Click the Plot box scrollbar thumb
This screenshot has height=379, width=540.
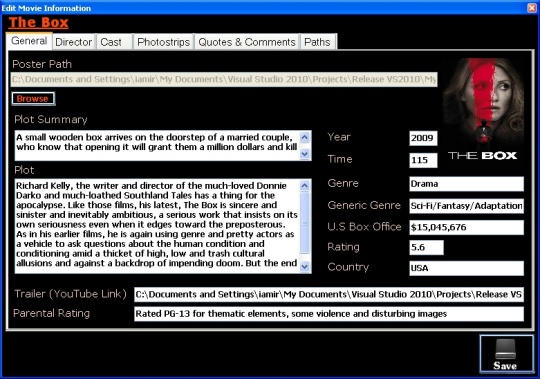pyautogui.click(x=305, y=223)
